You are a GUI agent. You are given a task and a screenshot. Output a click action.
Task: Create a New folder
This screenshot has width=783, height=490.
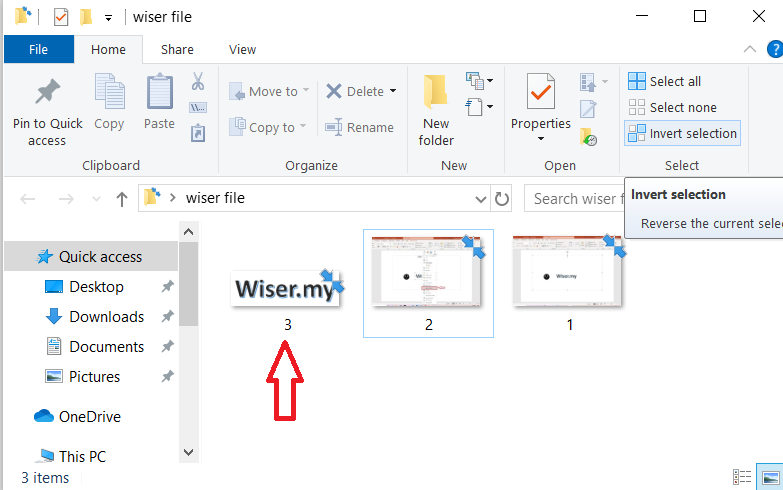click(436, 110)
